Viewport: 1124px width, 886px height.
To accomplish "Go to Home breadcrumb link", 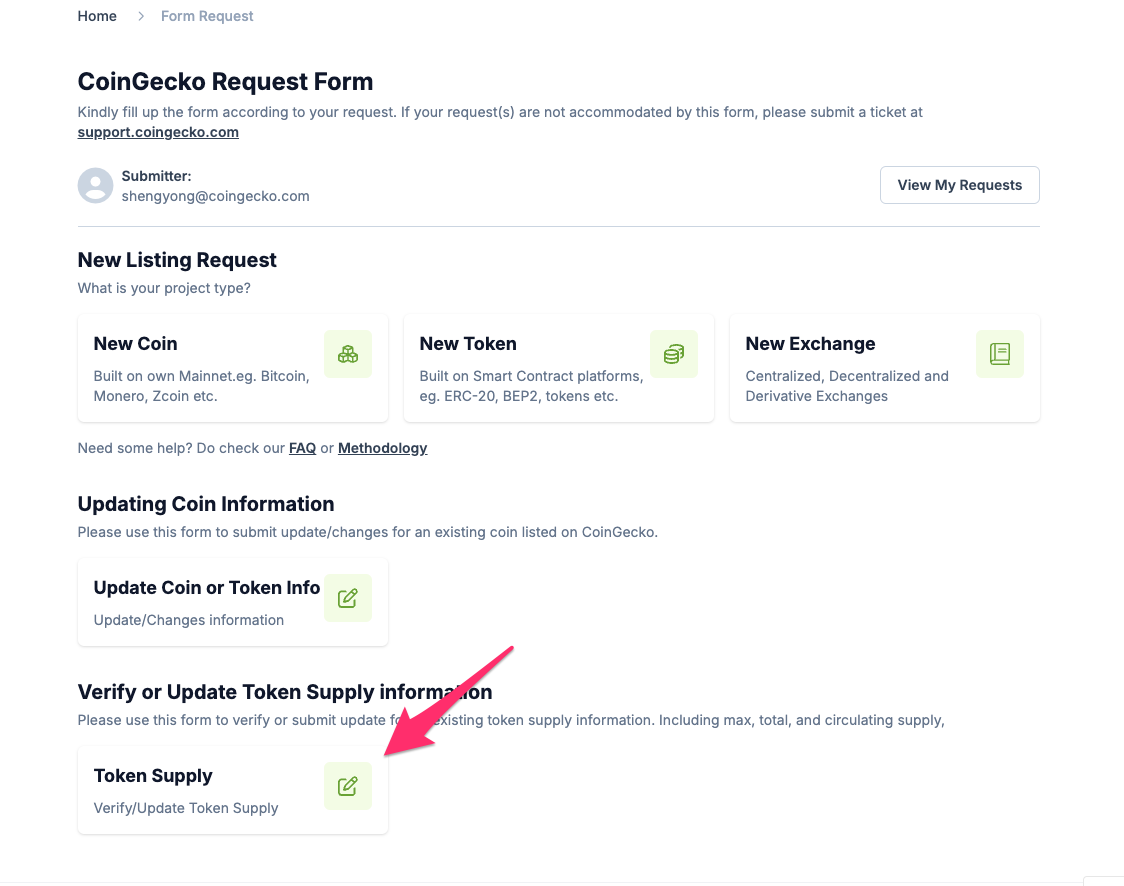I will (97, 16).
